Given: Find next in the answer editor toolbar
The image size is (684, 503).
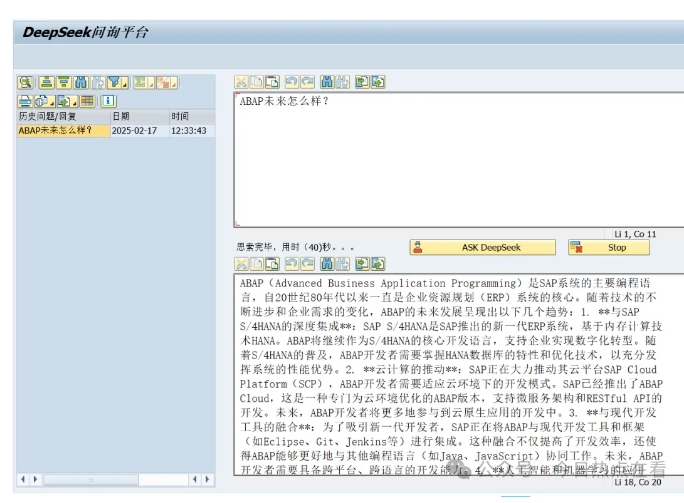Looking at the screenshot, I should click(342, 264).
